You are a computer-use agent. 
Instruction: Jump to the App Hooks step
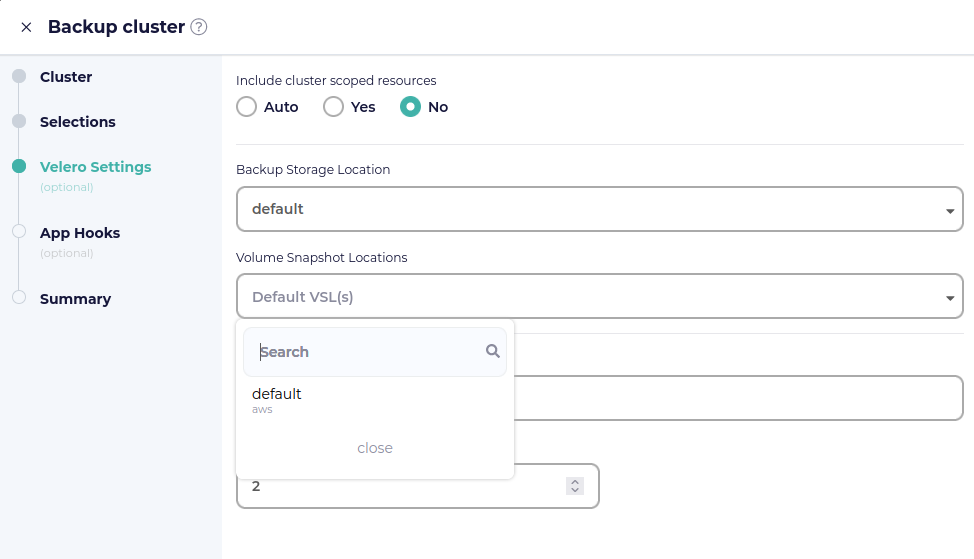80,233
